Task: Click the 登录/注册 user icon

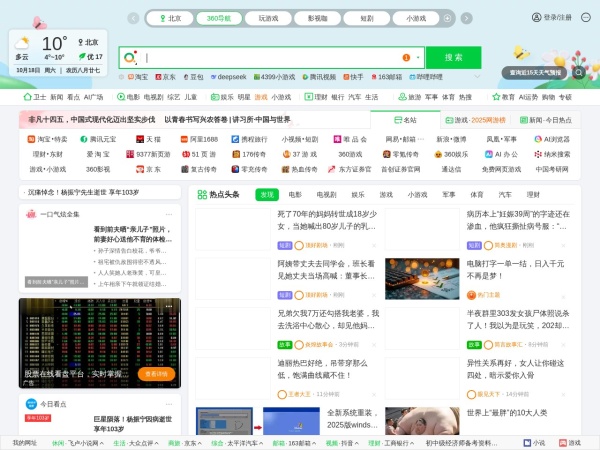Action: point(536,17)
